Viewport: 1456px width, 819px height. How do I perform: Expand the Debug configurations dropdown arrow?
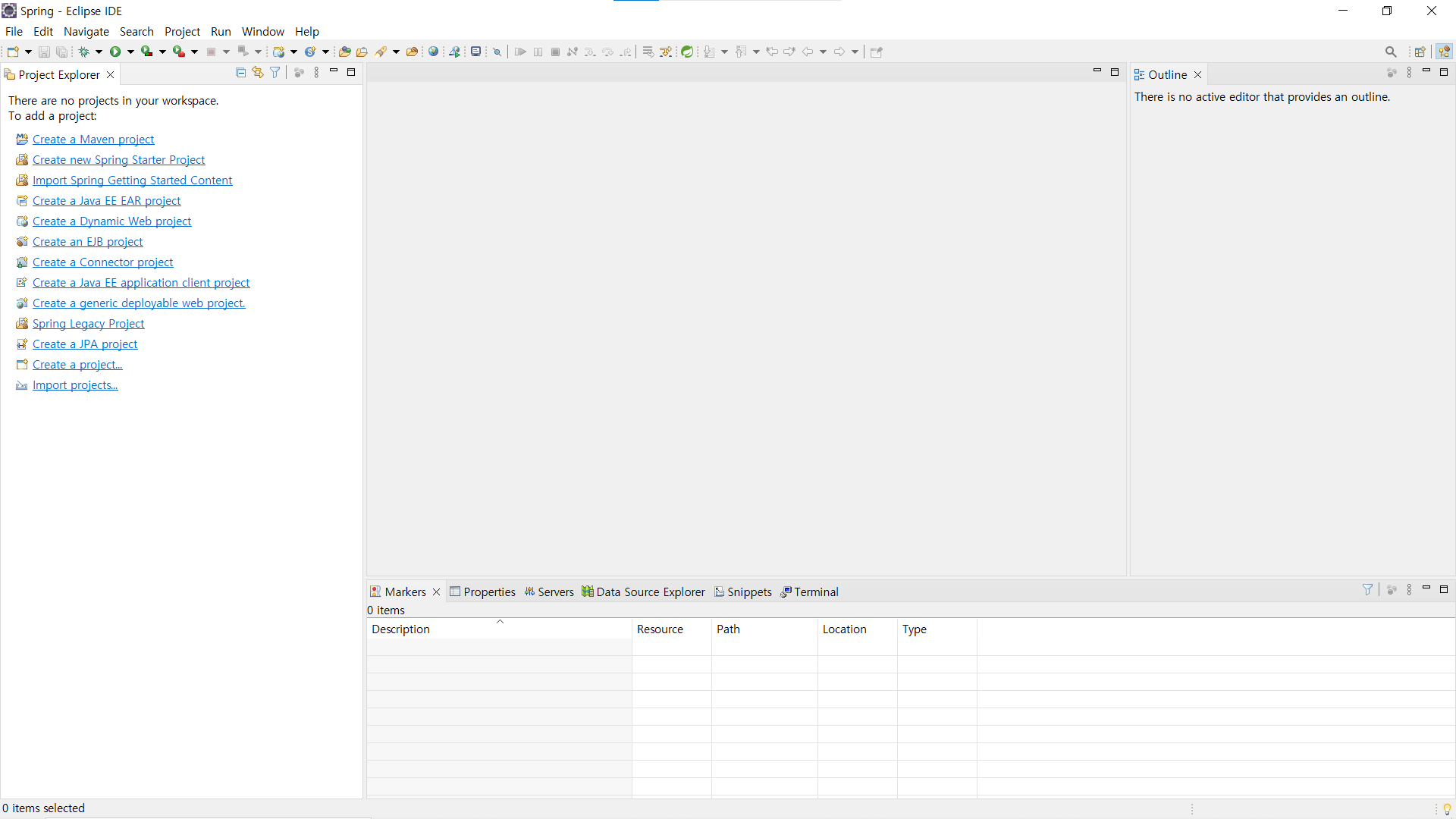(99, 52)
